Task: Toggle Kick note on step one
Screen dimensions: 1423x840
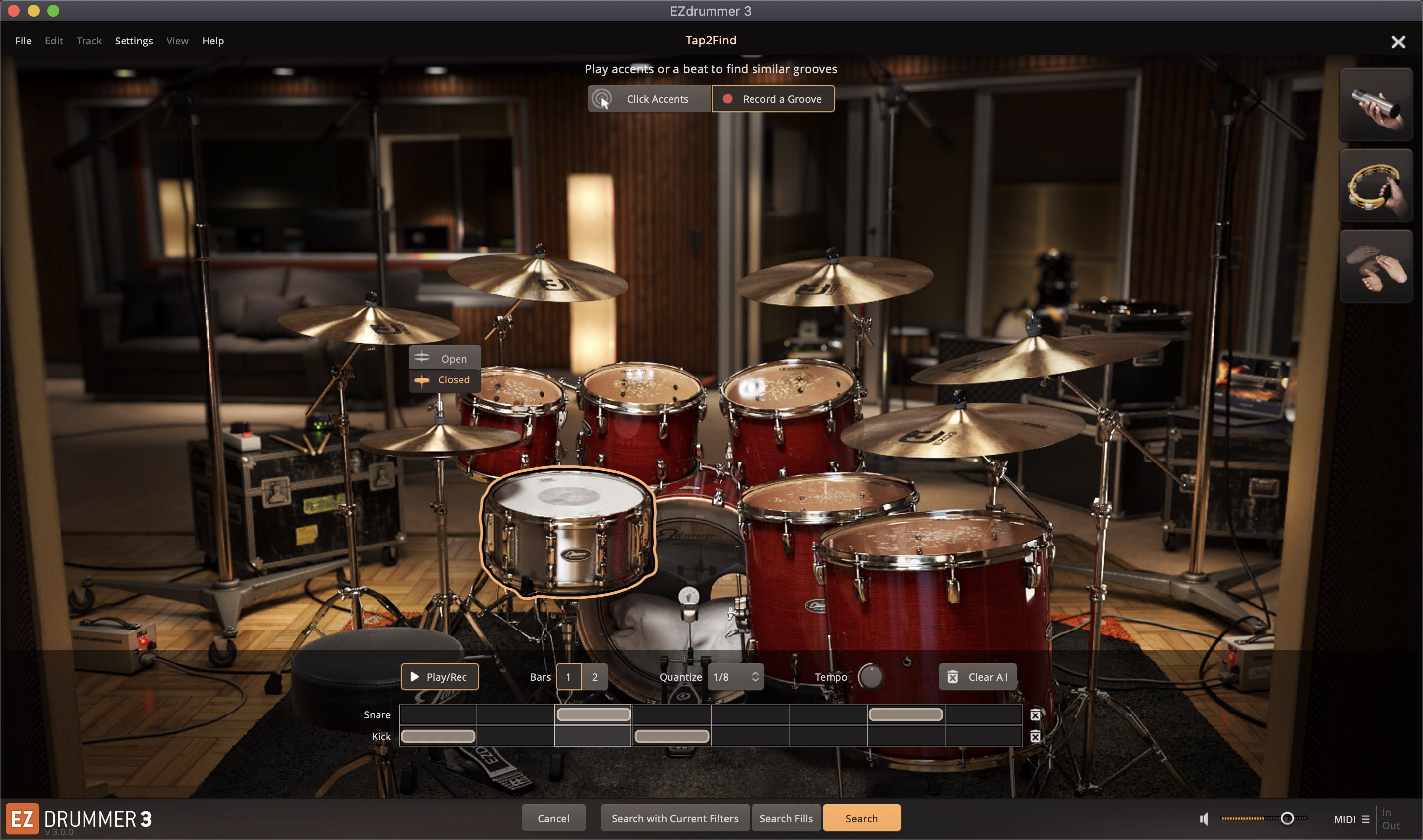Action: [438, 736]
